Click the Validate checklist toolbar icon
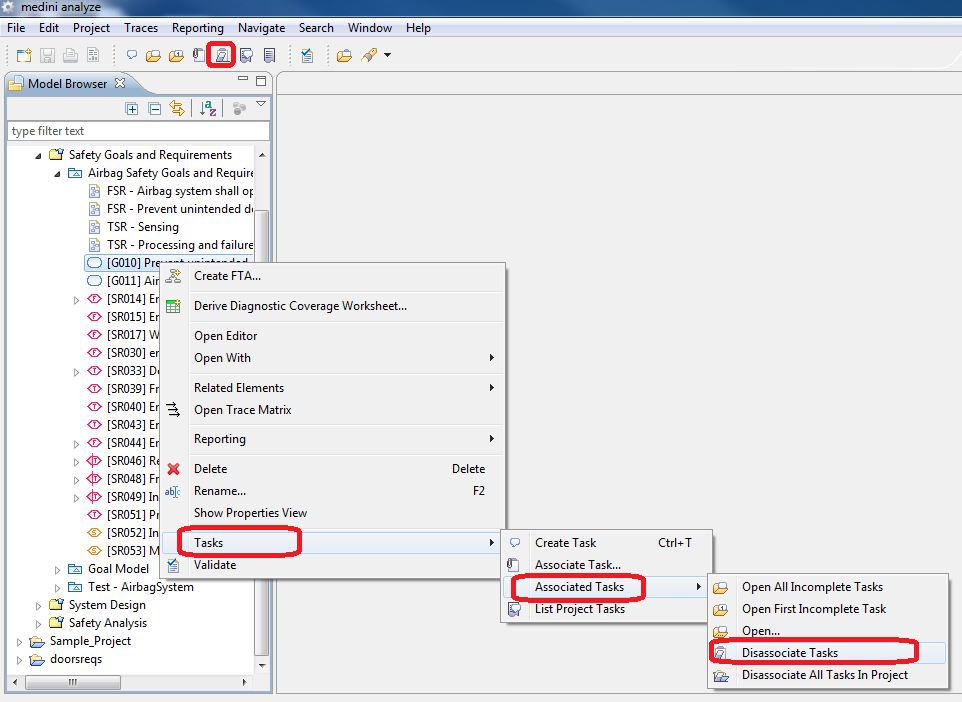The width and height of the screenshot is (962, 702). click(307, 55)
